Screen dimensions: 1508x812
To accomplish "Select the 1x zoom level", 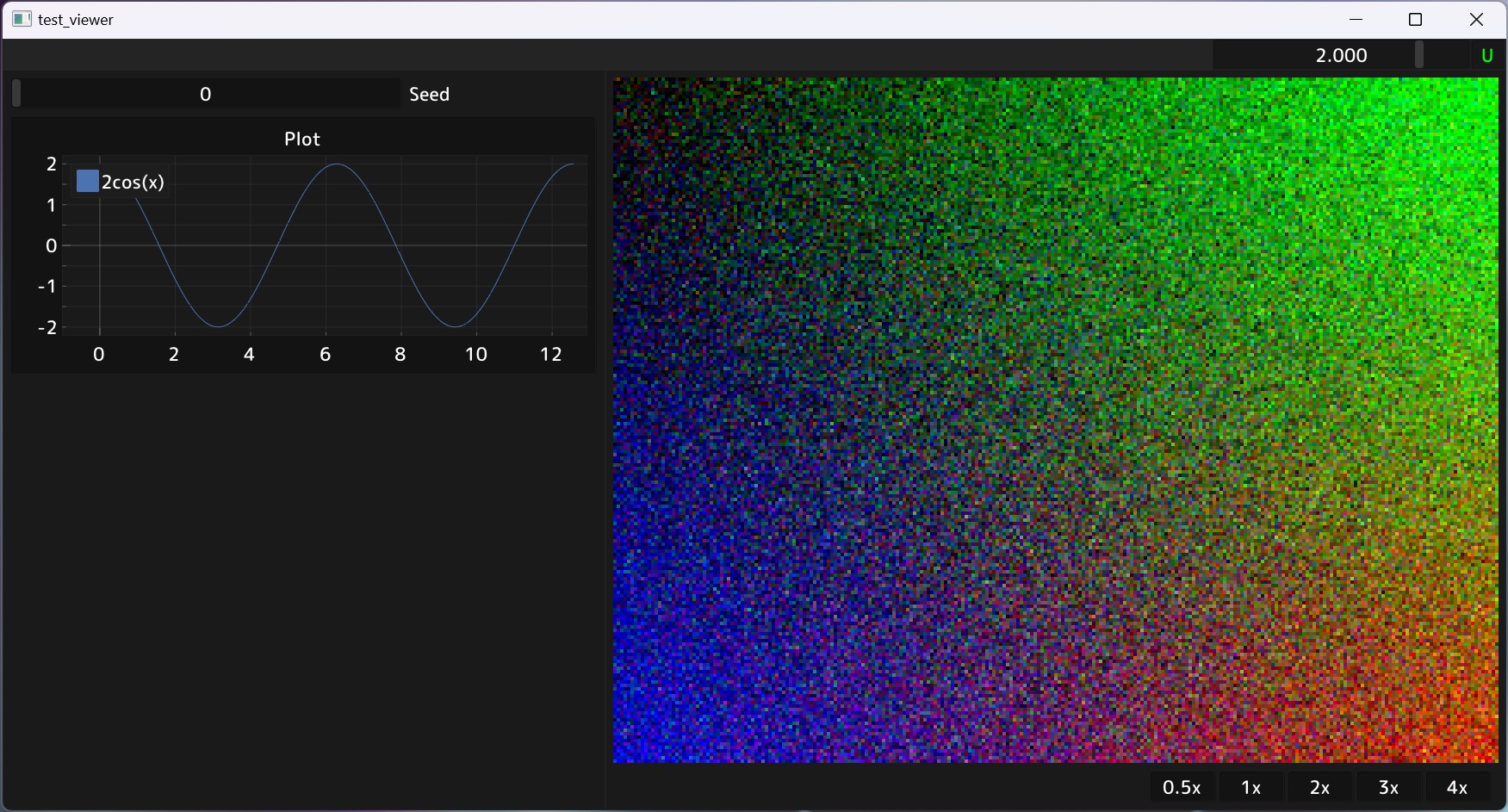I will tap(1250, 786).
